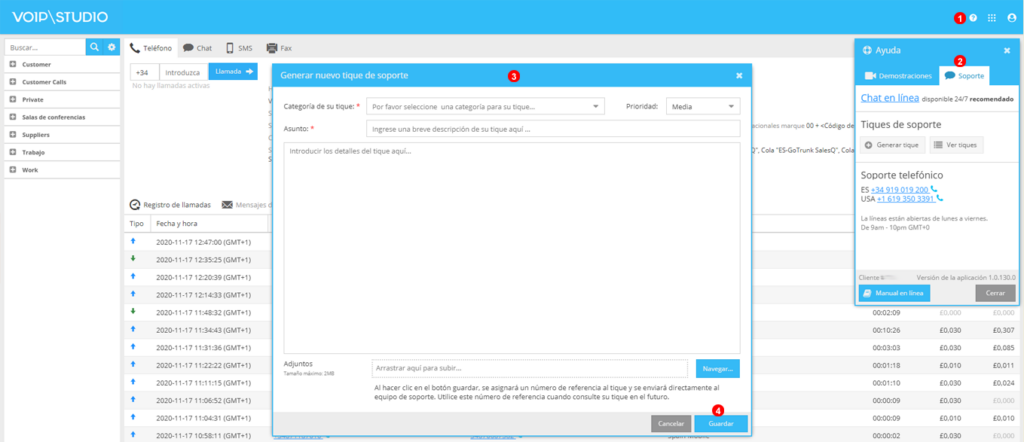1024x442 pixels.
Task: Close the Ayuda help panel with X
Action: tap(1006, 50)
